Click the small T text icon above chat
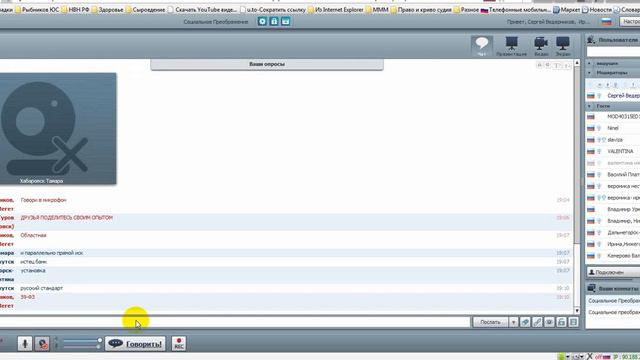 coord(557,65)
